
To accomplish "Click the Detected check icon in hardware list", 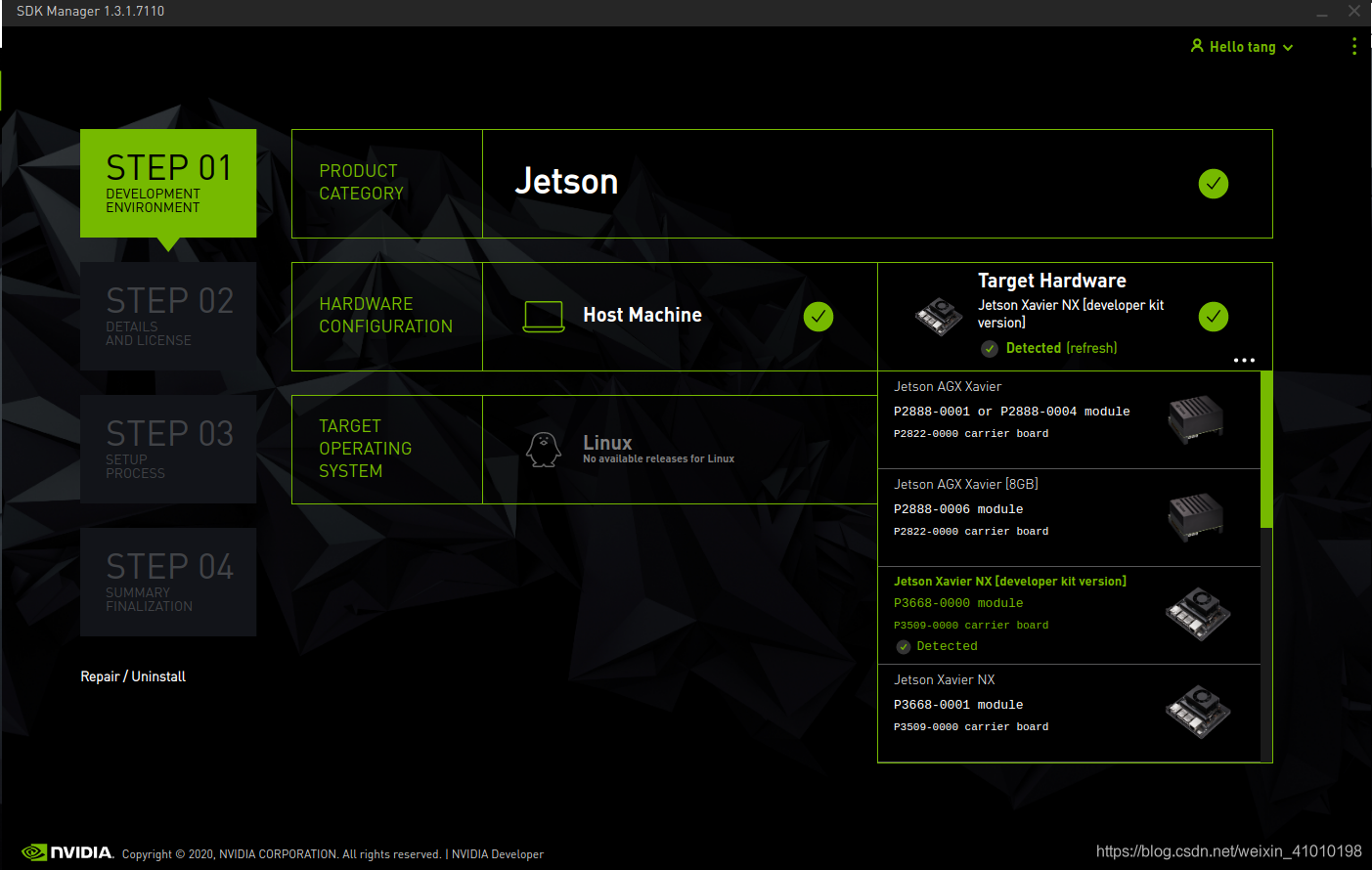I will coord(904,647).
